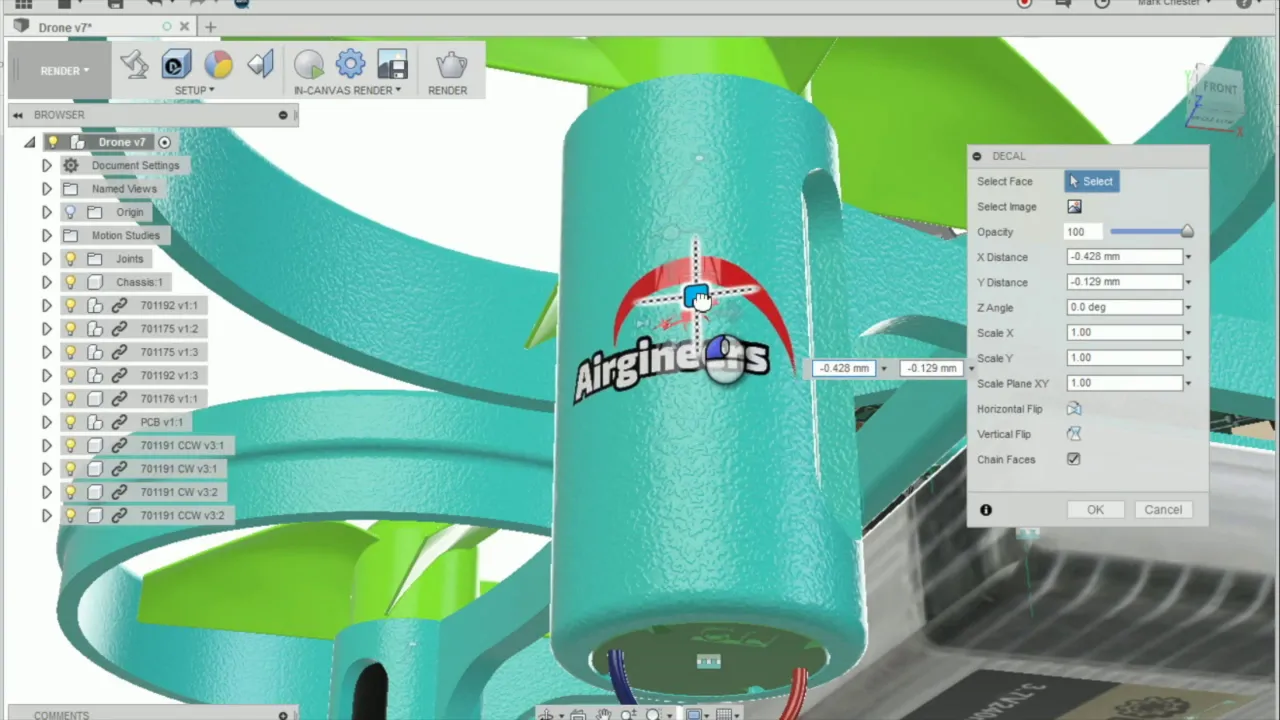
Task: Toggle the Chain Faces checkbox
Action: pos(1074,459)
